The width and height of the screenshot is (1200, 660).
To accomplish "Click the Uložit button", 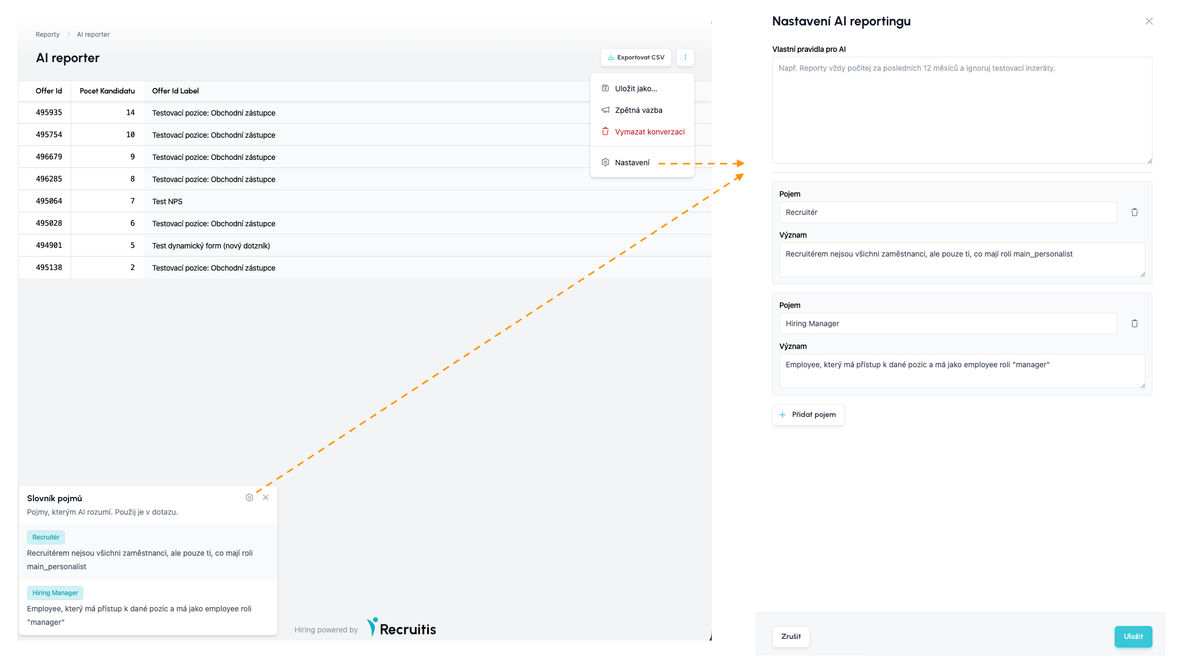I will 1133,636.
